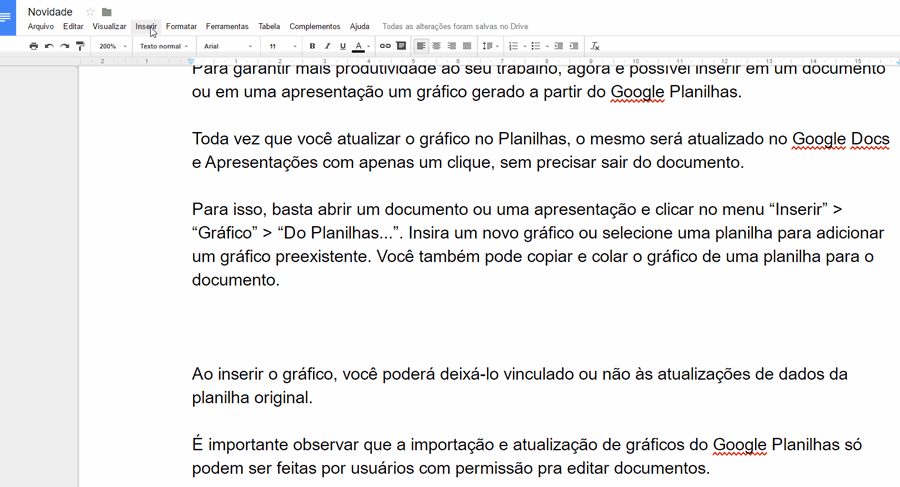This screenshot has height=487, width=900.
Task: Expand bulleted list options arrow
Action: tap(547, 46)
